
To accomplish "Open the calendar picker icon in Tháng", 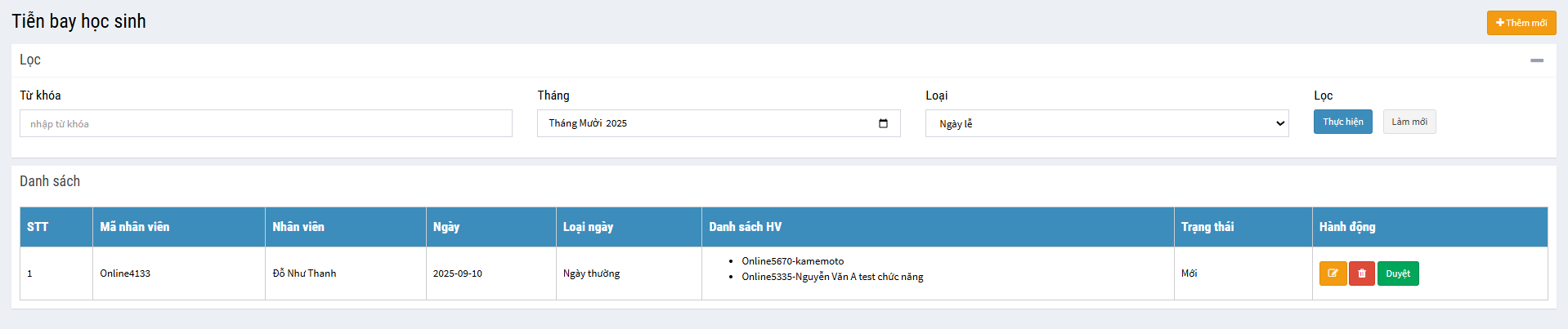I will point(883,123).
